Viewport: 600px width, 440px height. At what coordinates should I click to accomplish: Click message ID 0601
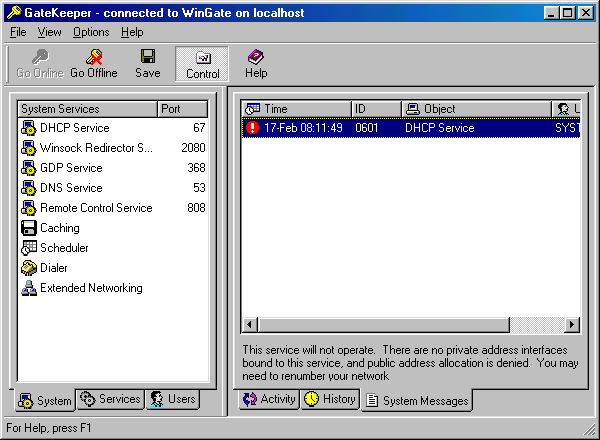367,128
